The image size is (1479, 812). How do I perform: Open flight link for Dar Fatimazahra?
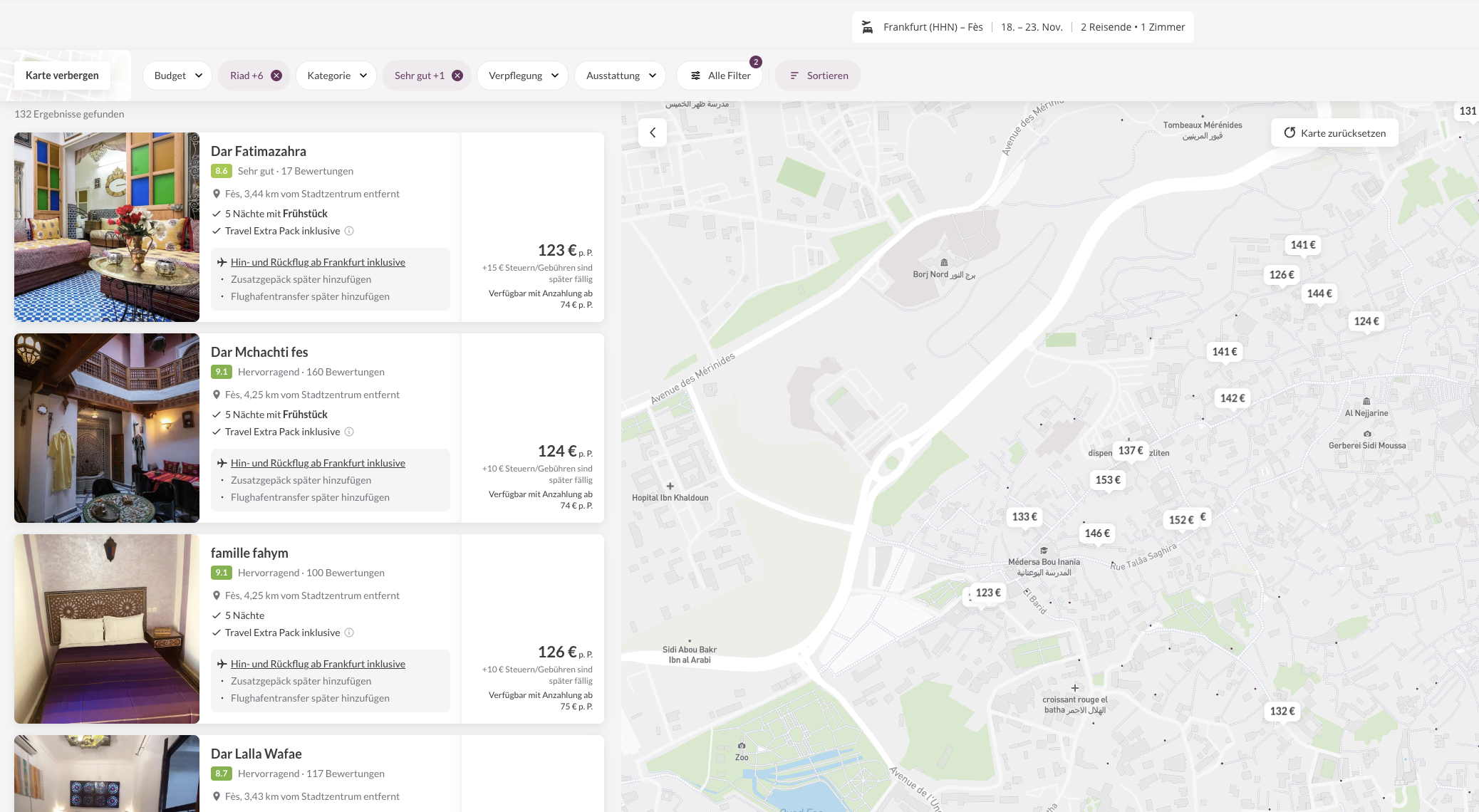[318, 262]
